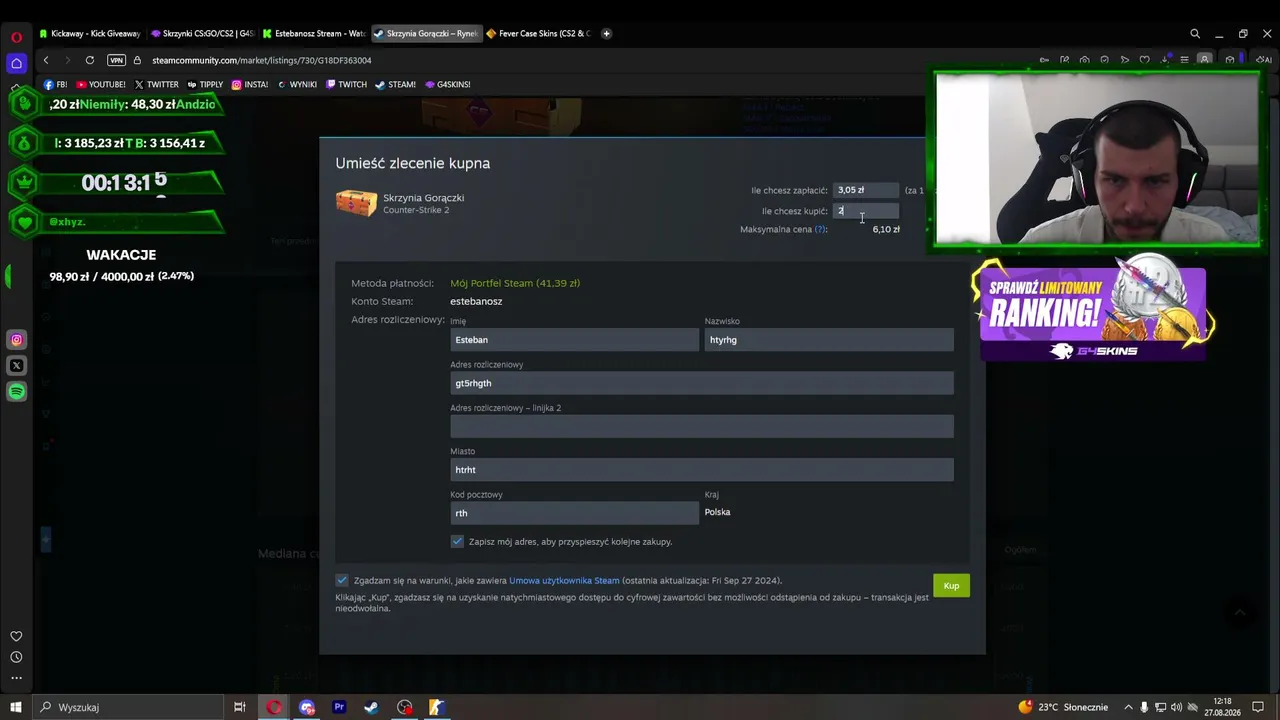
Task: Open Spotify from the Opera sidebar
Action: coord(16,392)
